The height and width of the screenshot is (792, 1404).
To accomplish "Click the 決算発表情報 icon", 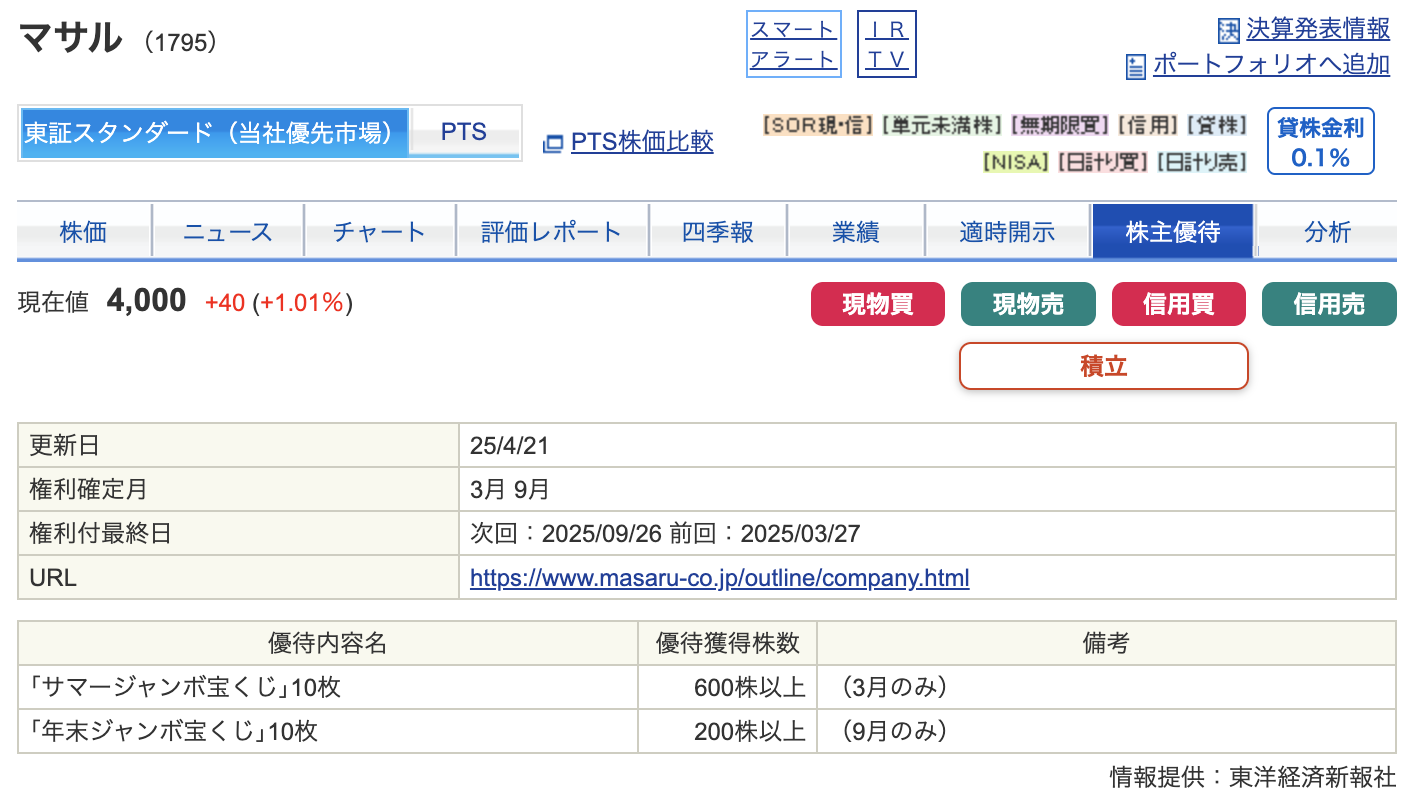I will click(x=1229, y=31).
